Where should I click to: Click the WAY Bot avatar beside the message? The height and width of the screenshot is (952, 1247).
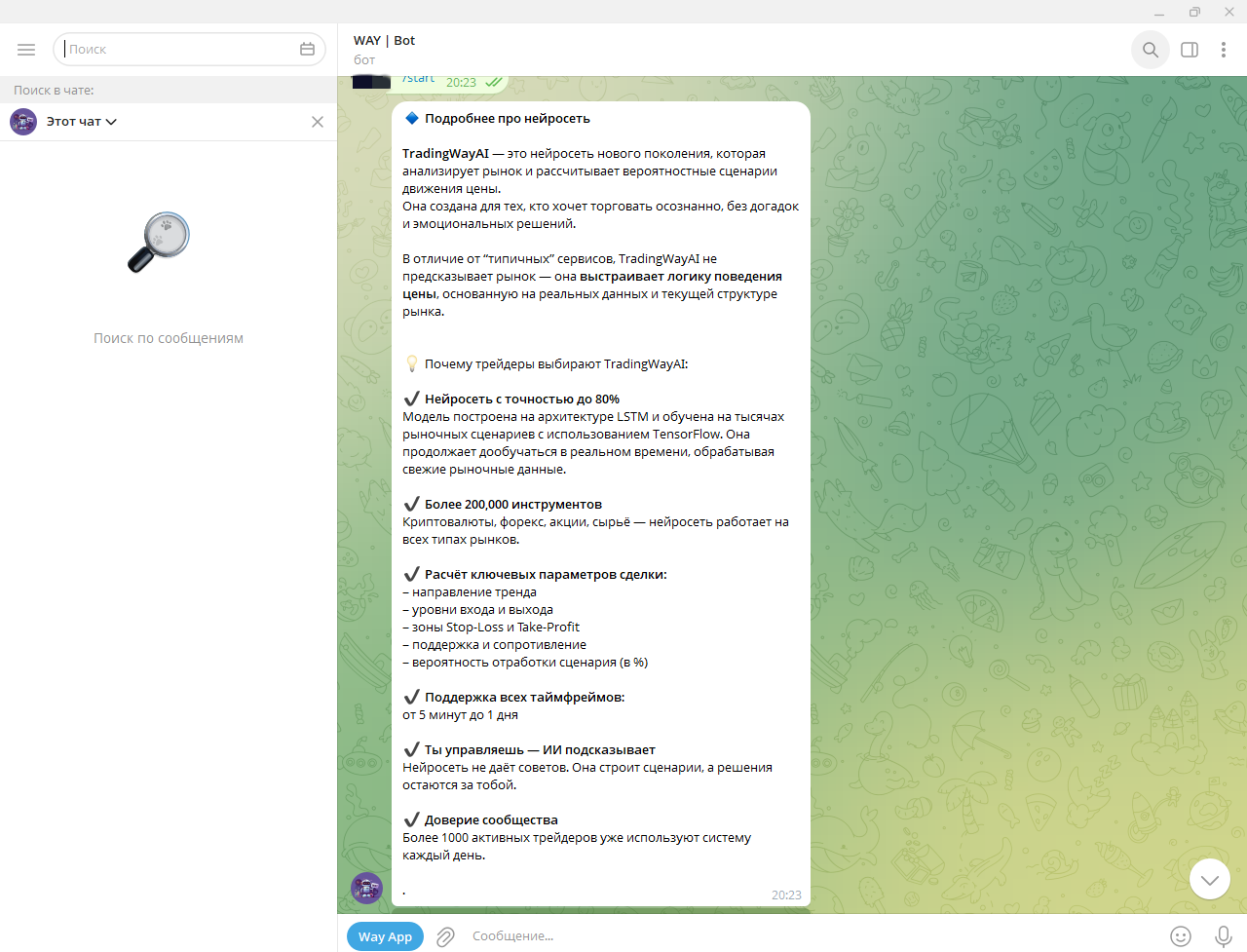point(366,888)
